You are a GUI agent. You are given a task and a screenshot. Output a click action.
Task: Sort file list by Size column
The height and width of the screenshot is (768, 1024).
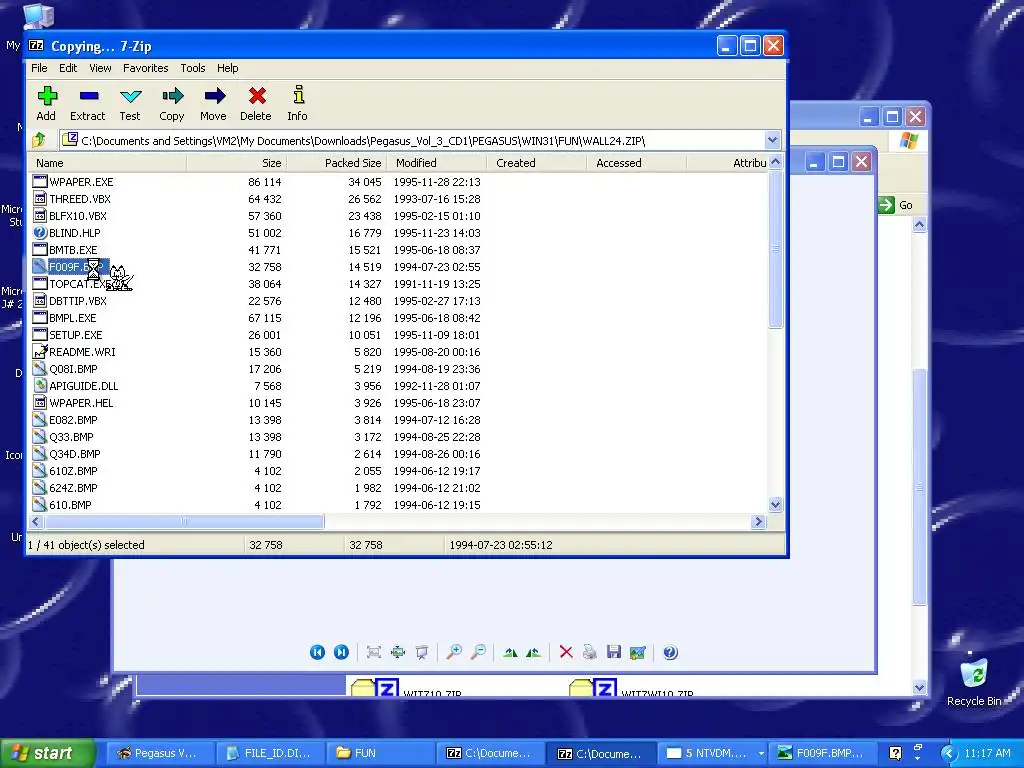pyautogui.click(x=236, y=163)
